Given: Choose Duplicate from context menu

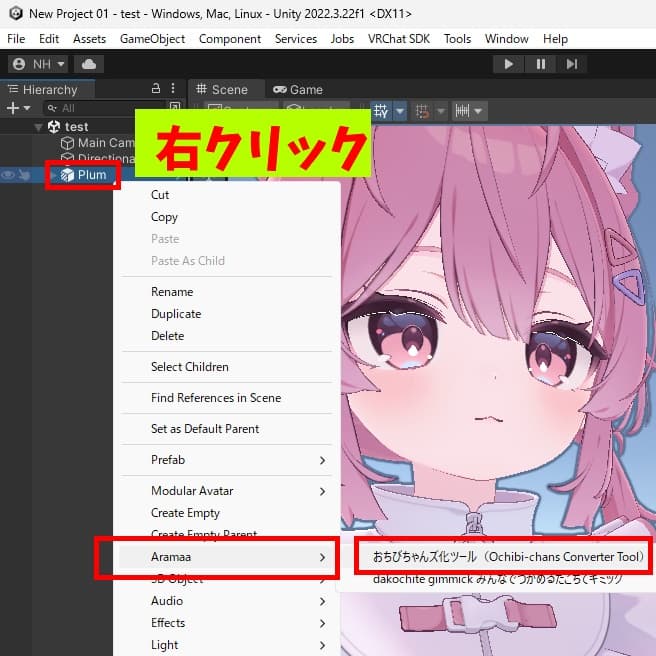Looking at the screenshot, I should pyautogui.click(x=227, y=314).
